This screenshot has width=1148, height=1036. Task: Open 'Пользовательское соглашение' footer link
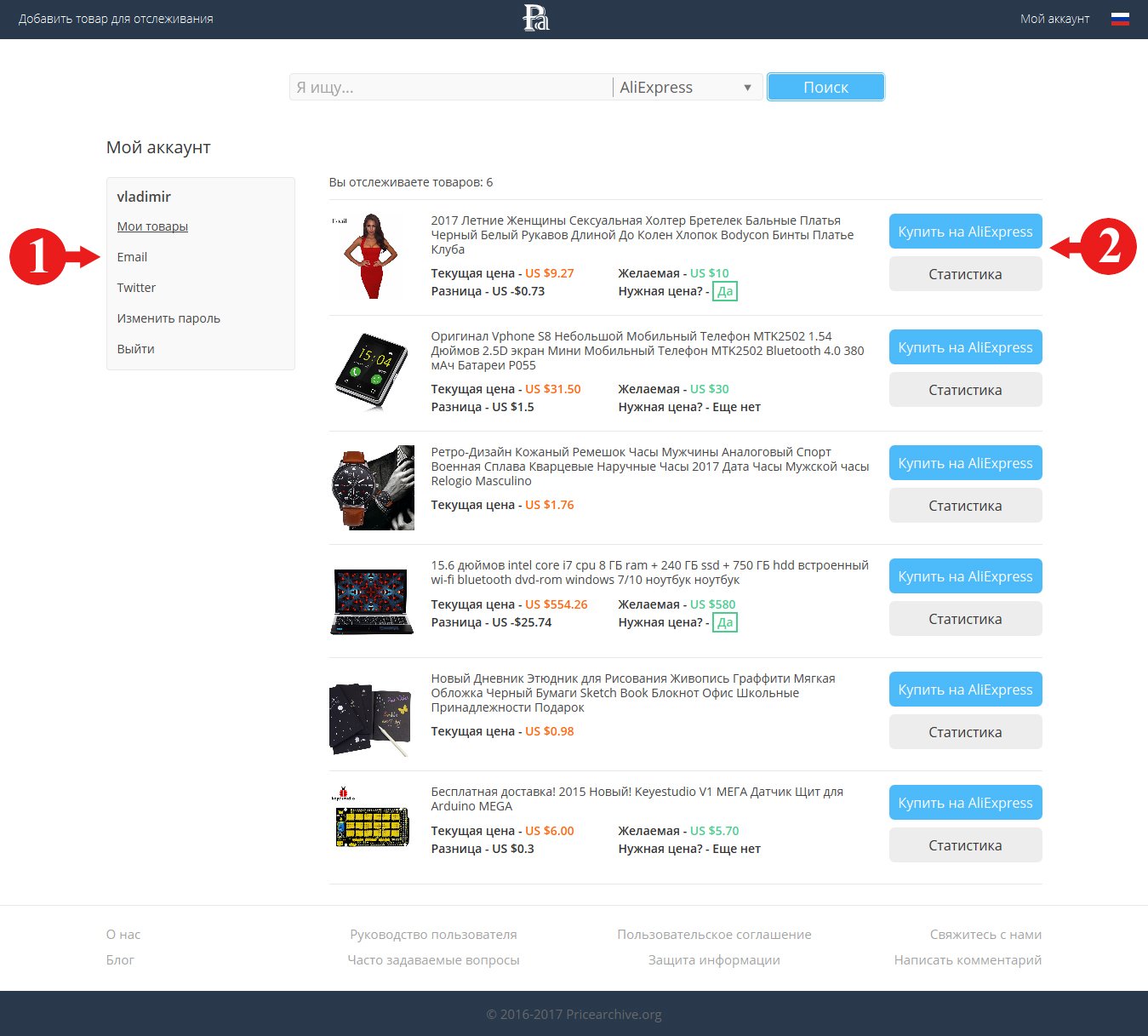pyautogui.click(x=714, y=935)
